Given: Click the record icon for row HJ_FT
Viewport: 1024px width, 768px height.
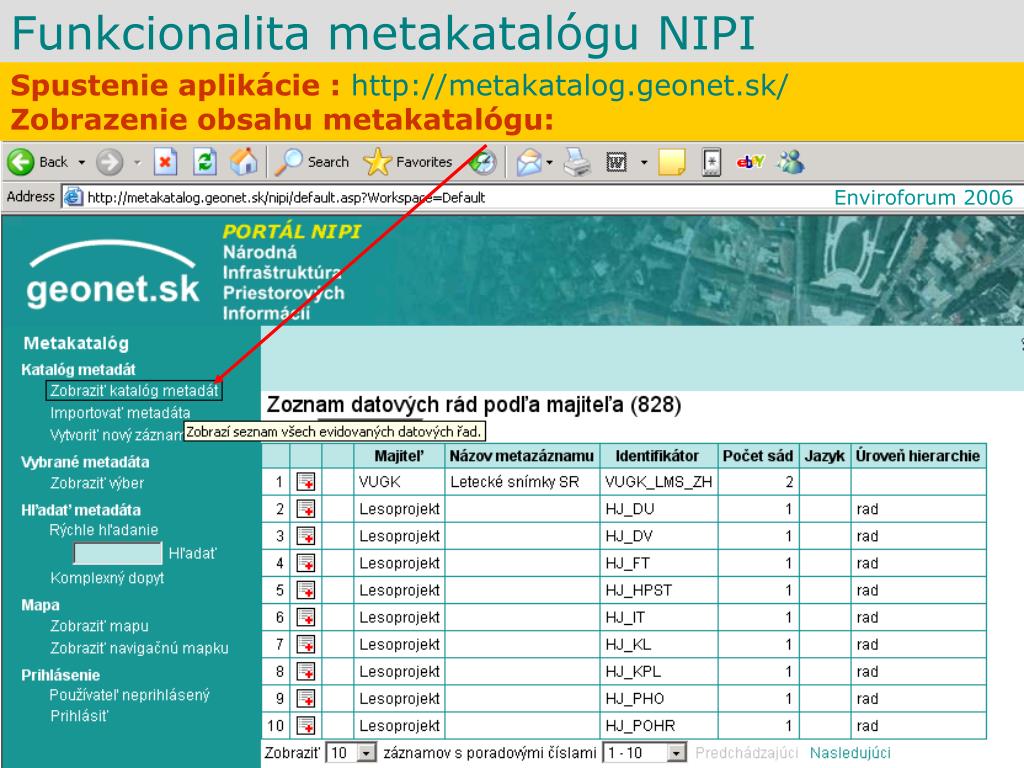Looking at the screenshot, I should click(x=306, y=563).
